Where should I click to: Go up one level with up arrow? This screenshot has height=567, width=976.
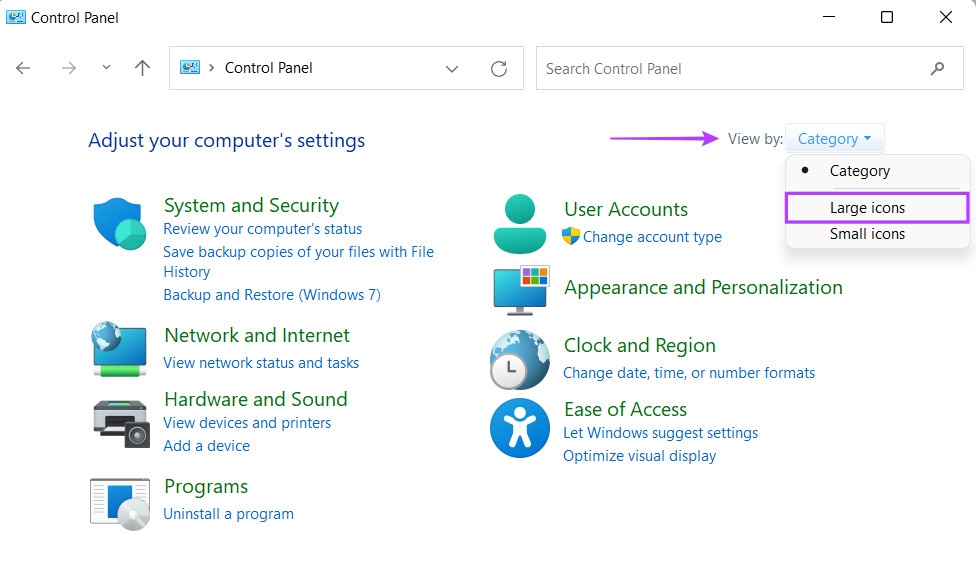(x=143, y=68)
